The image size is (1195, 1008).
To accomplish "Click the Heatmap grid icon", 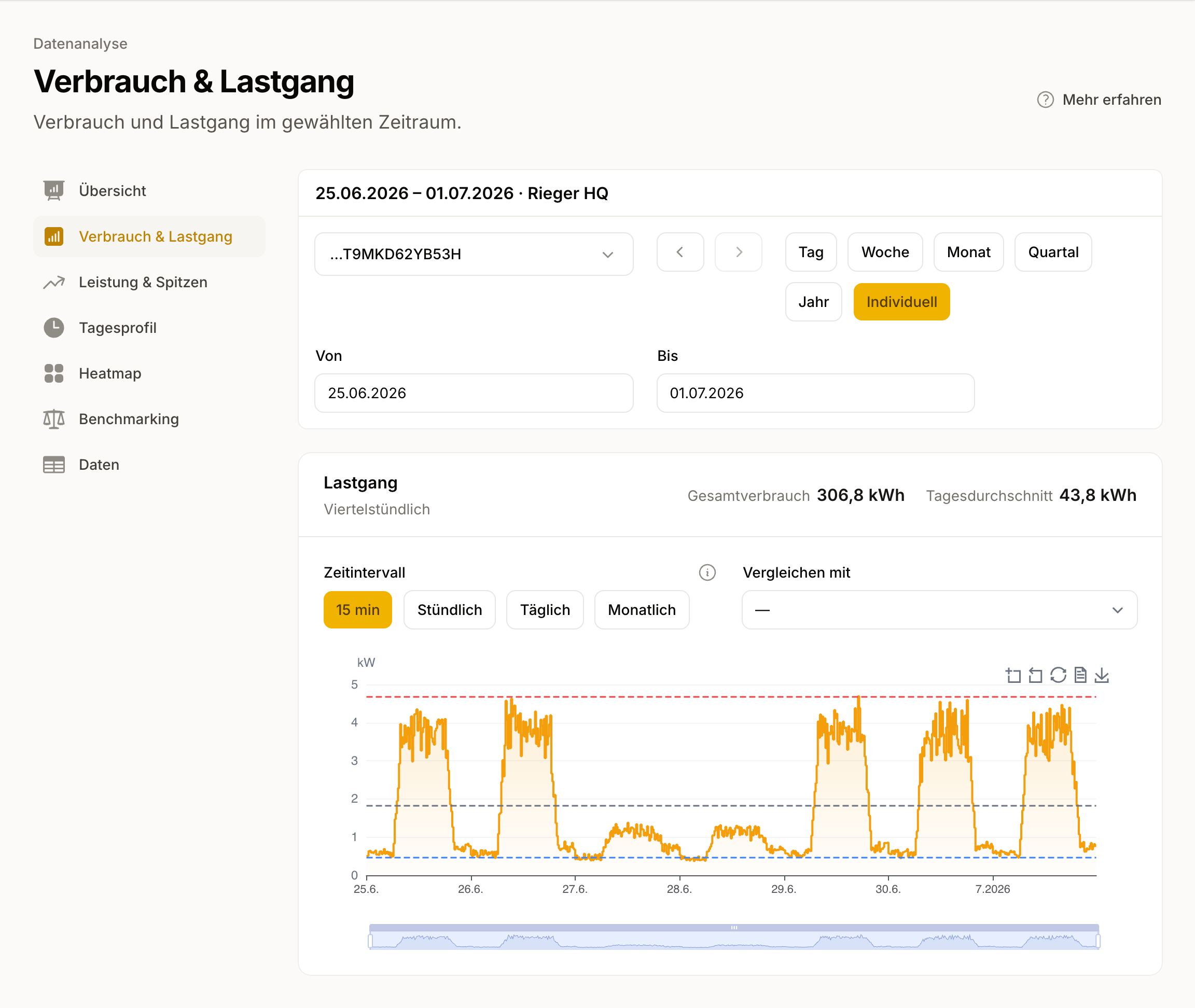I will pos(54,374).
